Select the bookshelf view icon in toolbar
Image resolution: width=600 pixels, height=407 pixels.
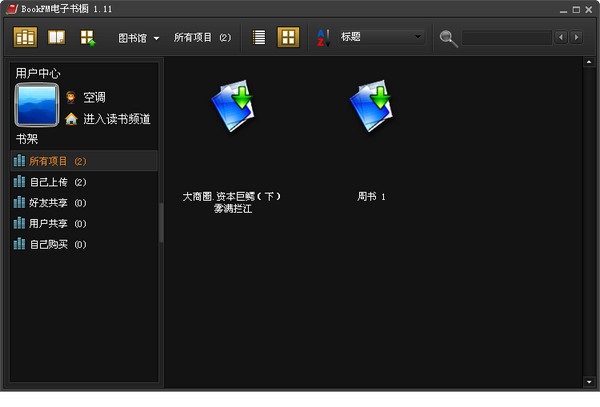pos(25,37)
